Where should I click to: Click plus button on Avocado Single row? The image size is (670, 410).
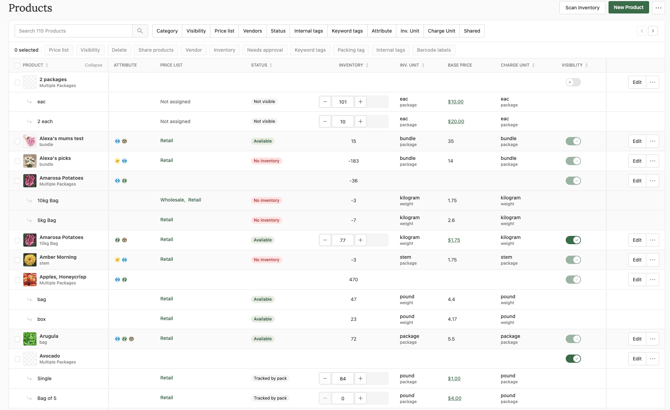(x=360, y=379)
